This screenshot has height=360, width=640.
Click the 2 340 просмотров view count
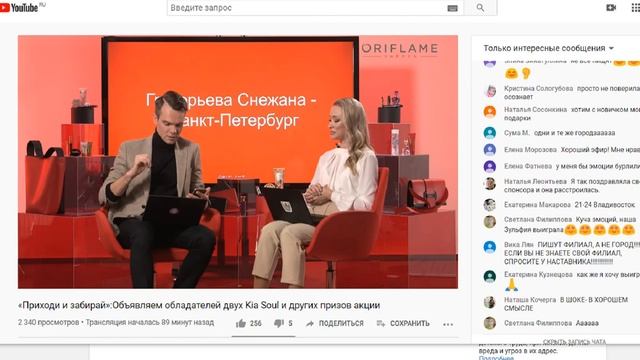49,322
